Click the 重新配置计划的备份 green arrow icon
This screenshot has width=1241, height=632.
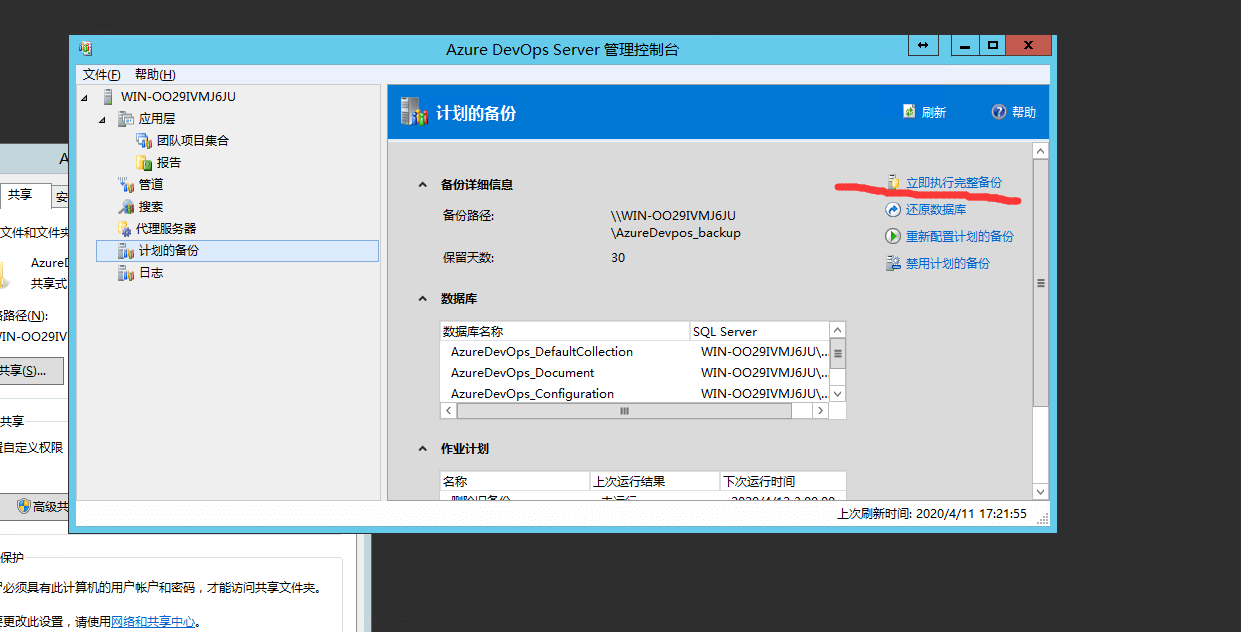click(x=893, y=237)
